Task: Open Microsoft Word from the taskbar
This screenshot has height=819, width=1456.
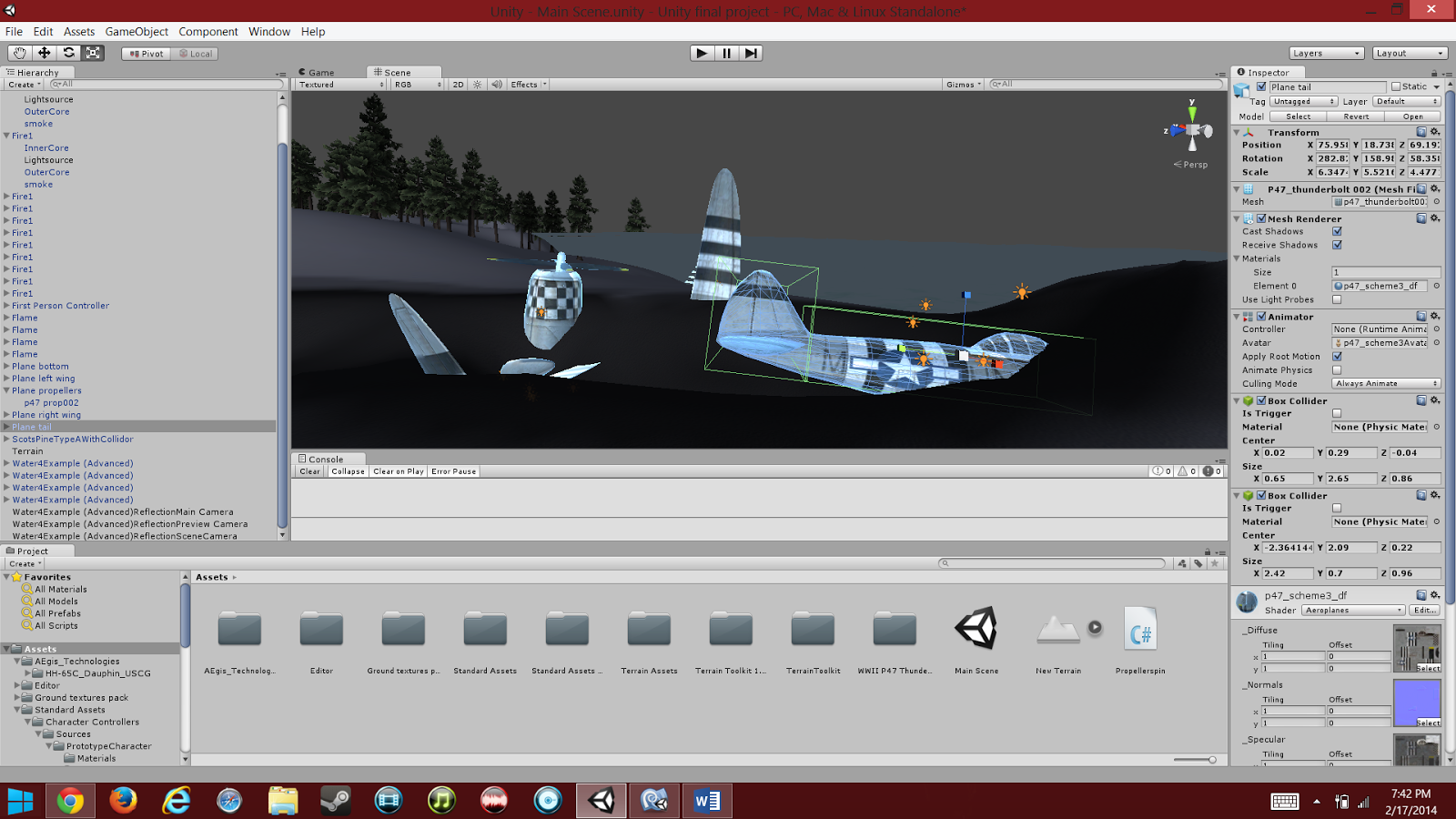Action: [x=707, y=801]
